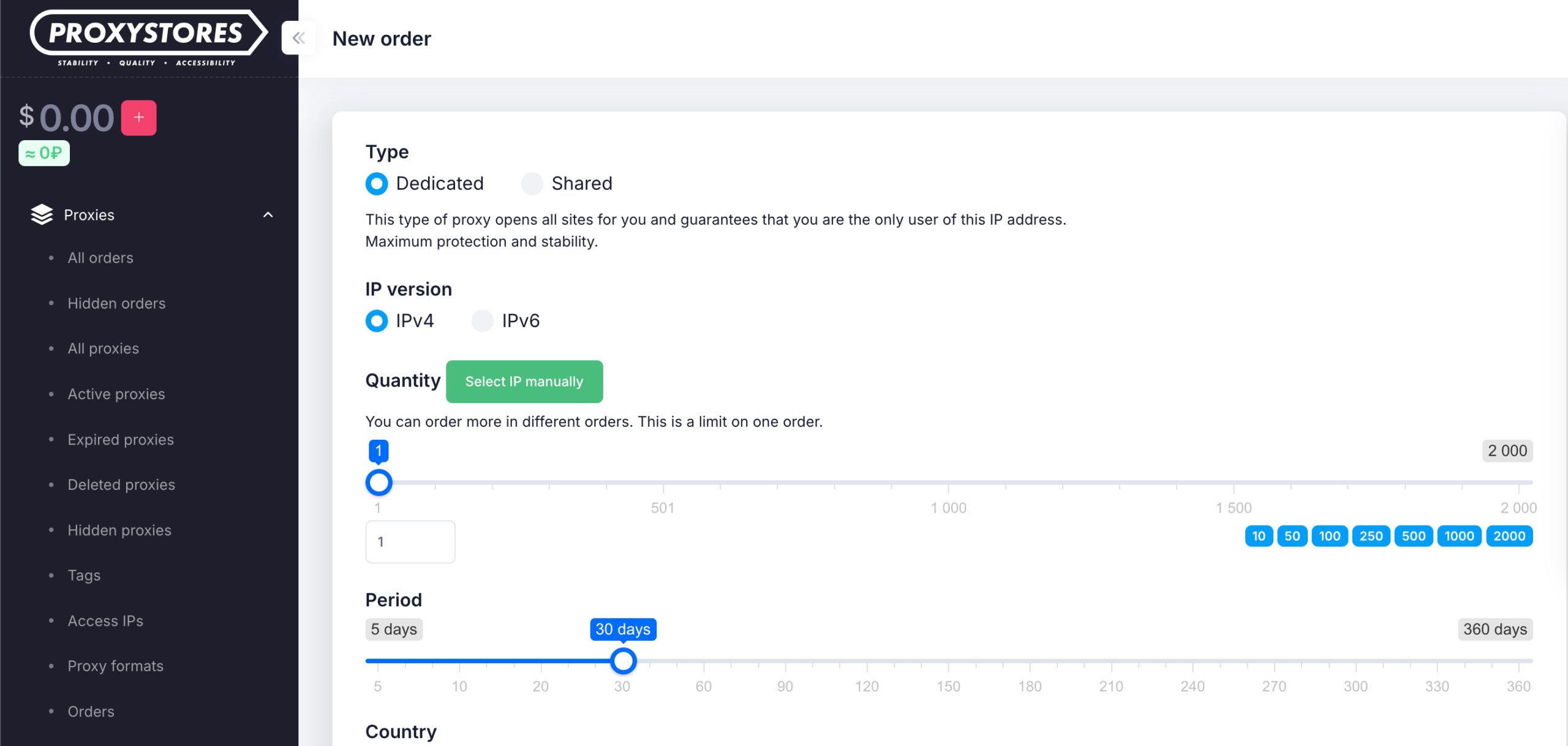Open All orders in sidebar
The width and height of the screenshot is (1568, 746).
pyautogui.click(x=100, y=258)
